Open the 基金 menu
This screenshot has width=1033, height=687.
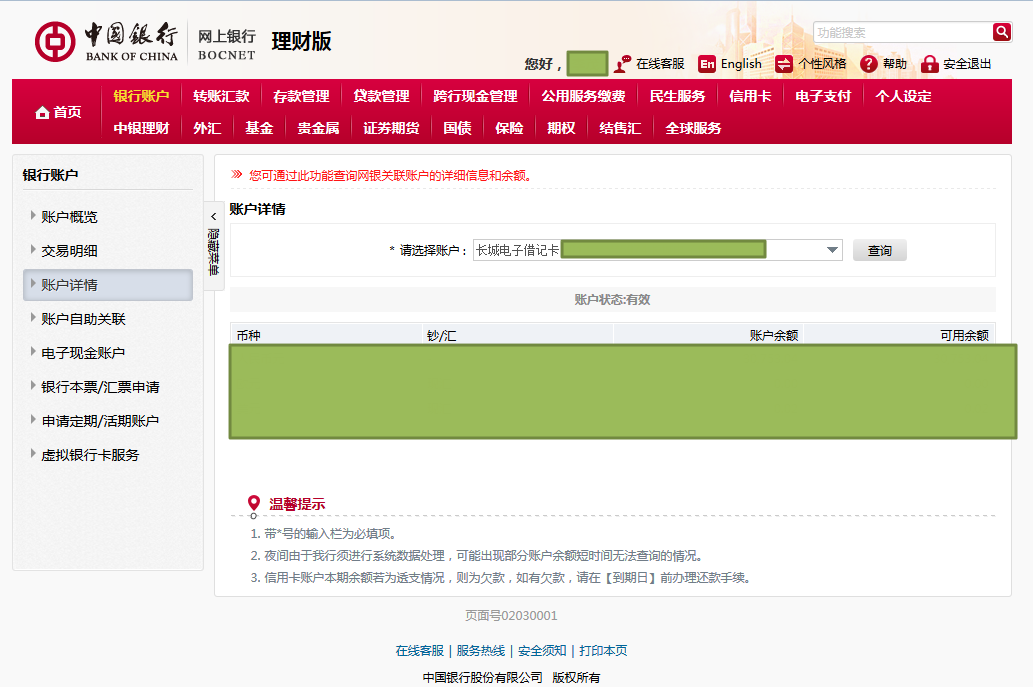coord(259,128)
